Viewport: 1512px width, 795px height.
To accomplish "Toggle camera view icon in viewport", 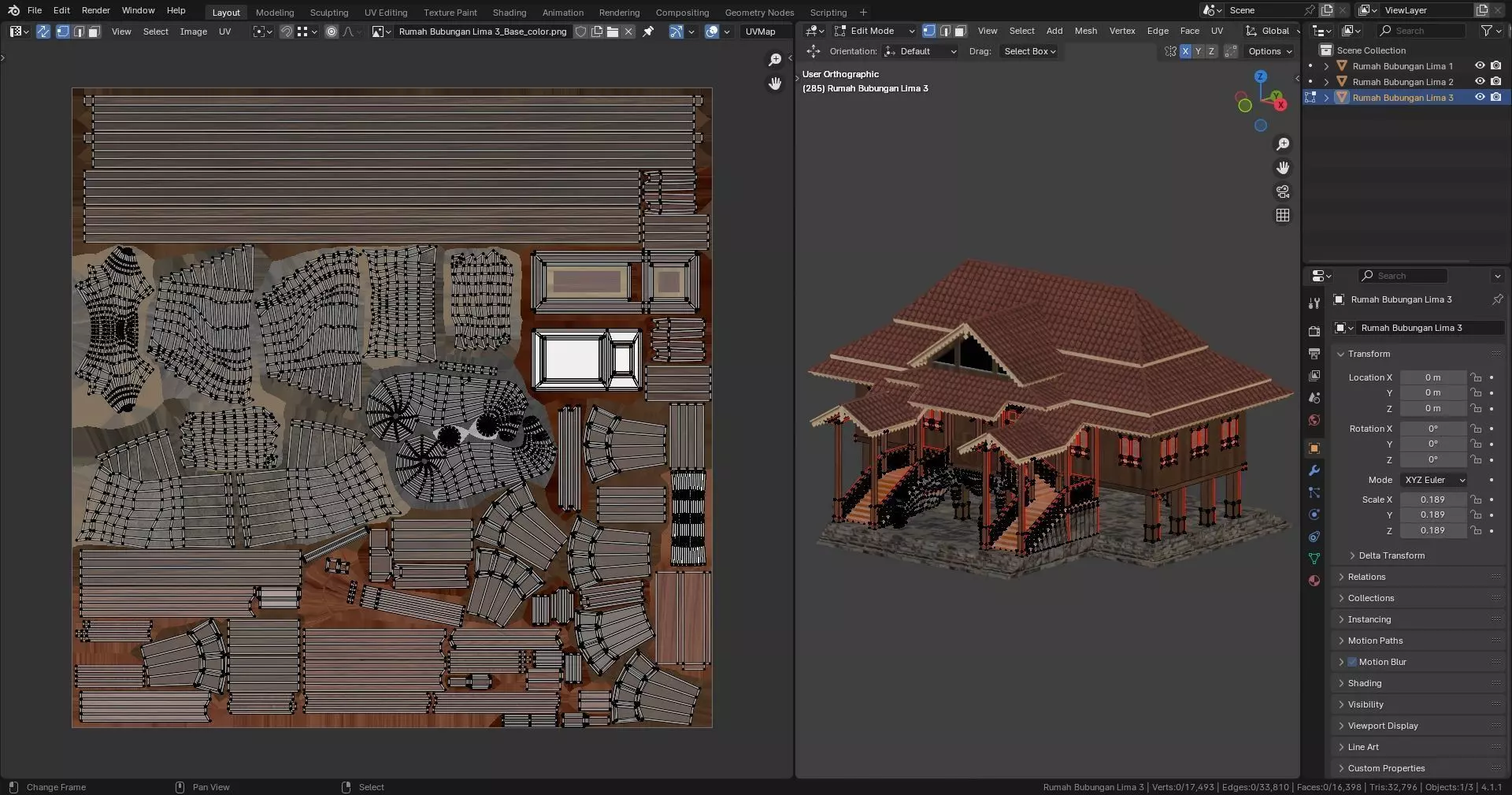I will click(x=1283, y=191).
